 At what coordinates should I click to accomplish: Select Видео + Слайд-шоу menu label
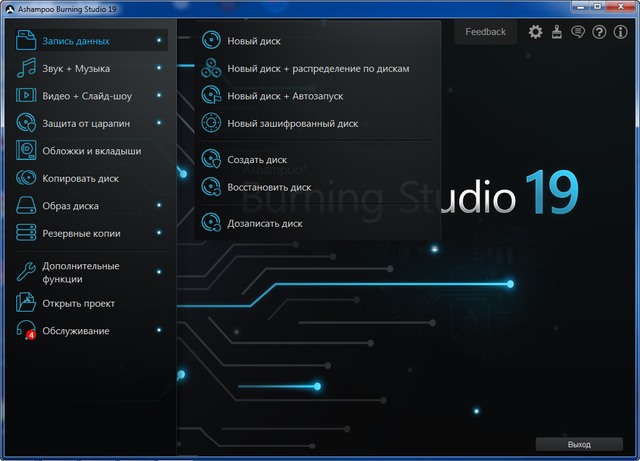[87, 96]
